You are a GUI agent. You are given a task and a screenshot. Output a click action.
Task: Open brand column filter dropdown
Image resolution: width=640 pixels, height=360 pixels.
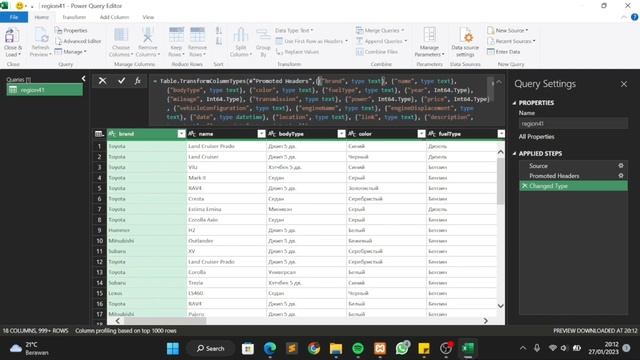coord(181,134)
